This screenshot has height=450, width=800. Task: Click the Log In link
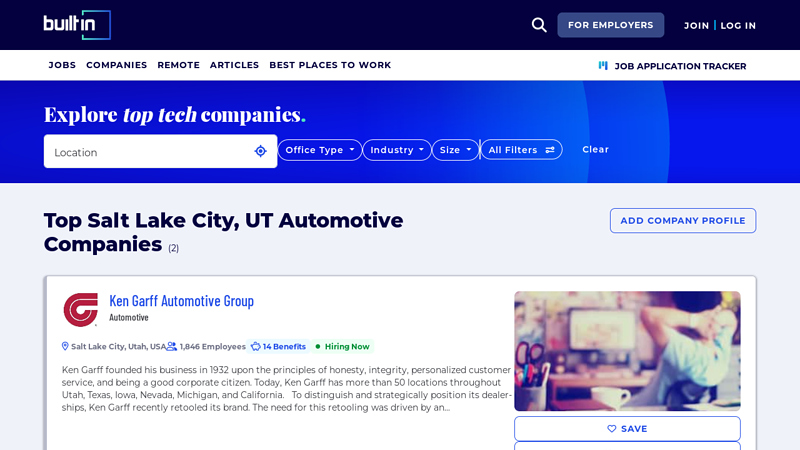738,26
